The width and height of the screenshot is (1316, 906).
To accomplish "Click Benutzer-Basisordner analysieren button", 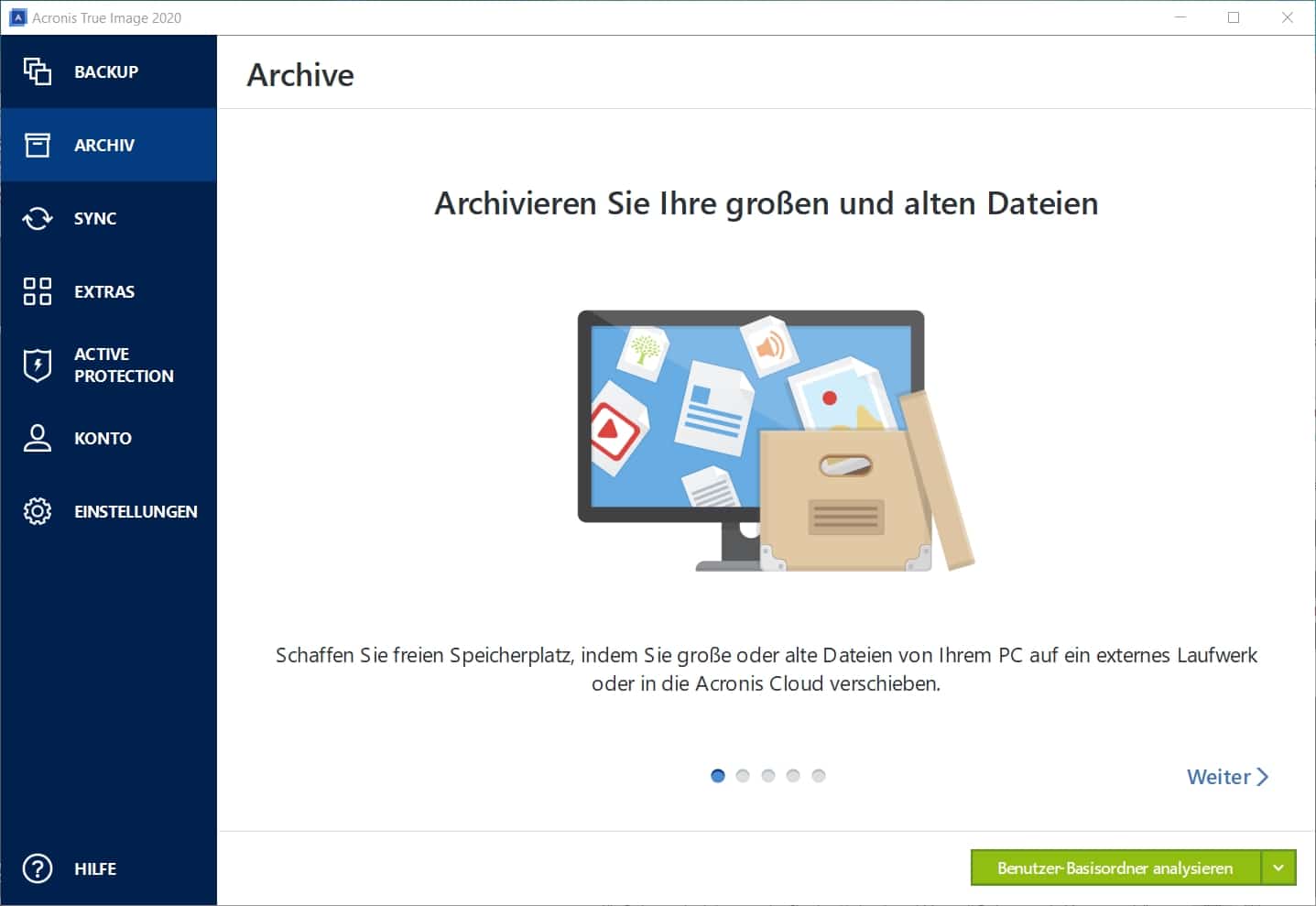I will pyautogui.click(x=1115, y=868).
